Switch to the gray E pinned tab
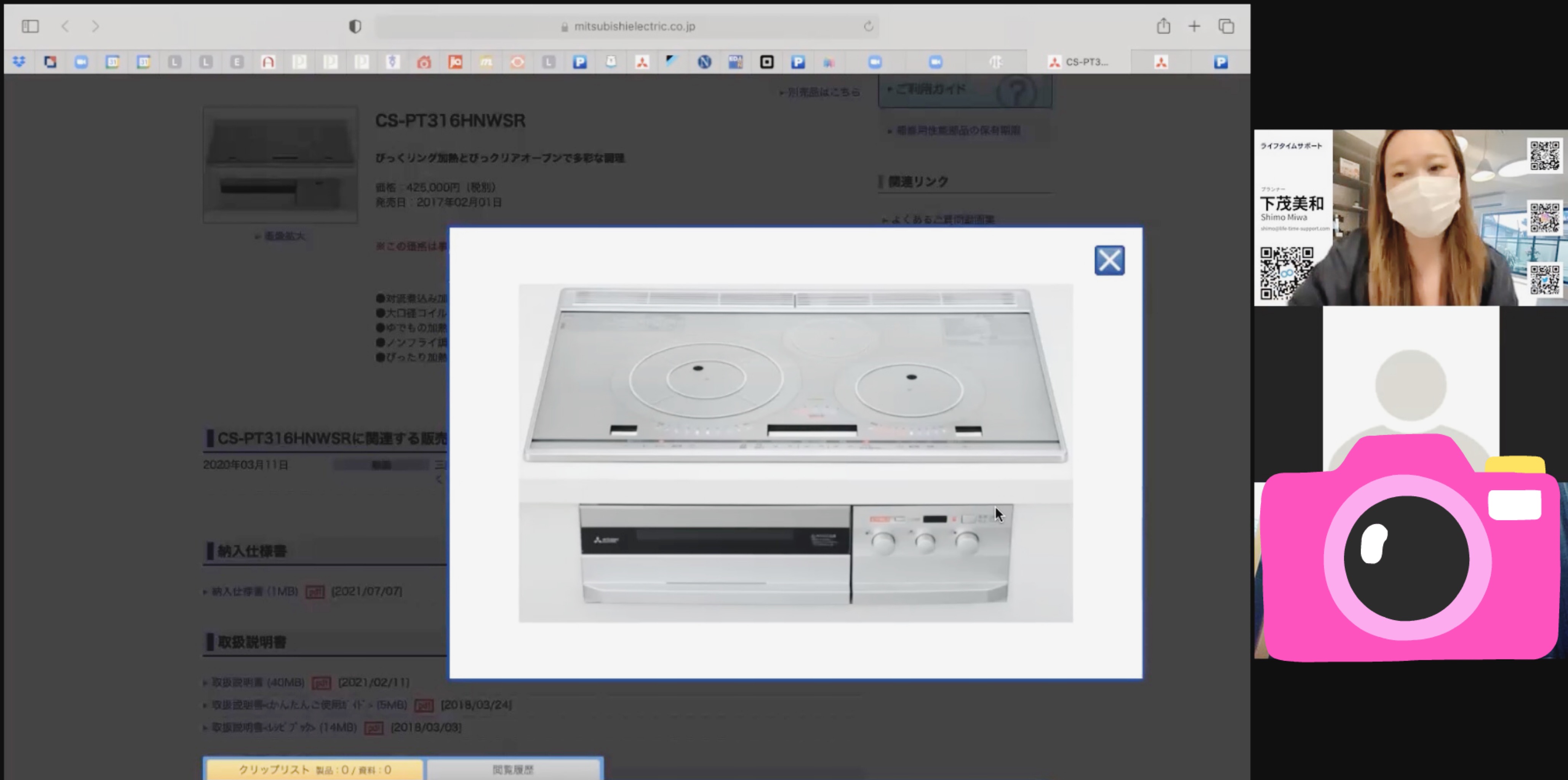Screen dimensions: 1568x780 point(237,61)
